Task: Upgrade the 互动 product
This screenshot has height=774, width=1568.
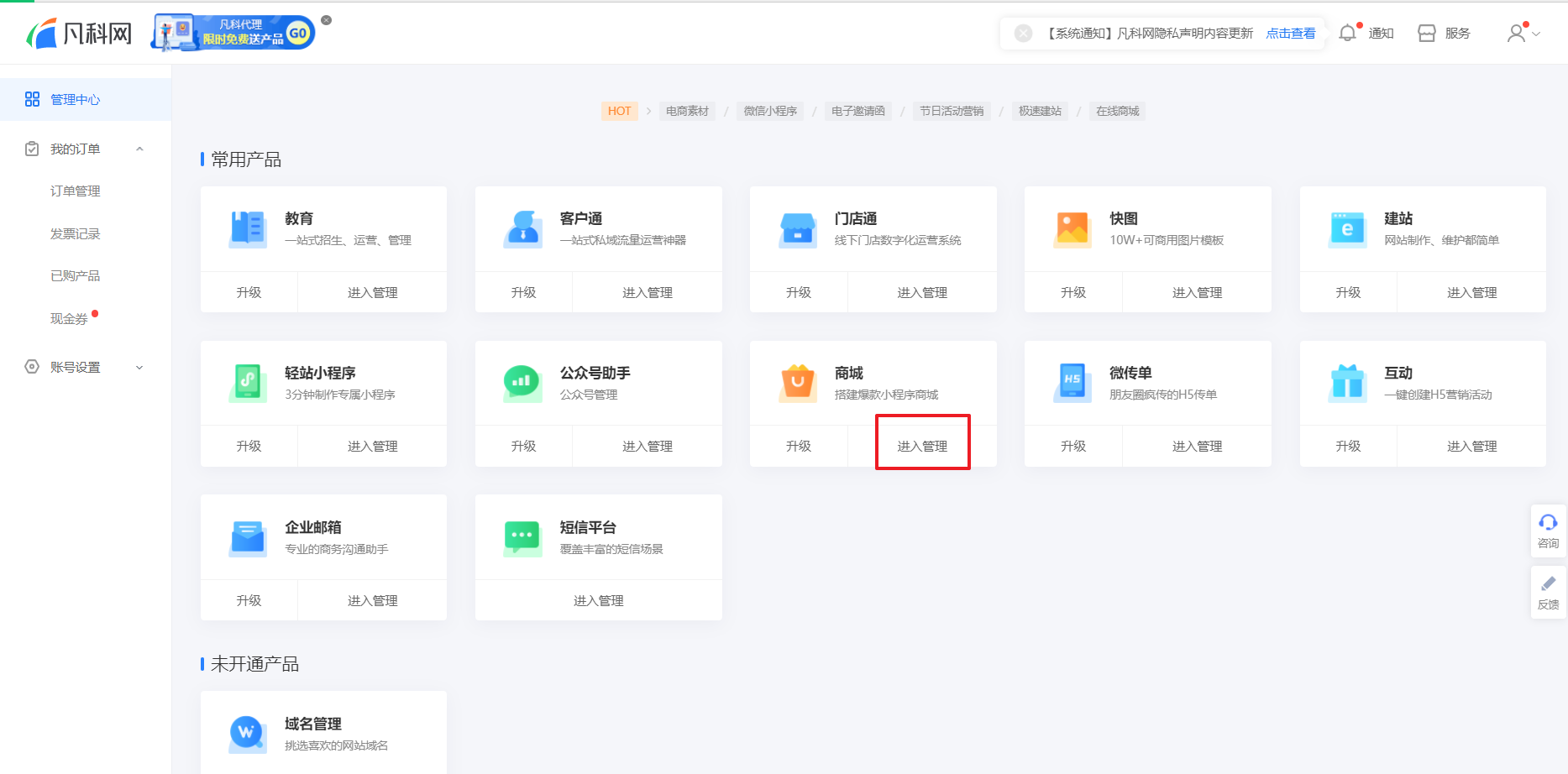Action: [x=1348, y=446]
